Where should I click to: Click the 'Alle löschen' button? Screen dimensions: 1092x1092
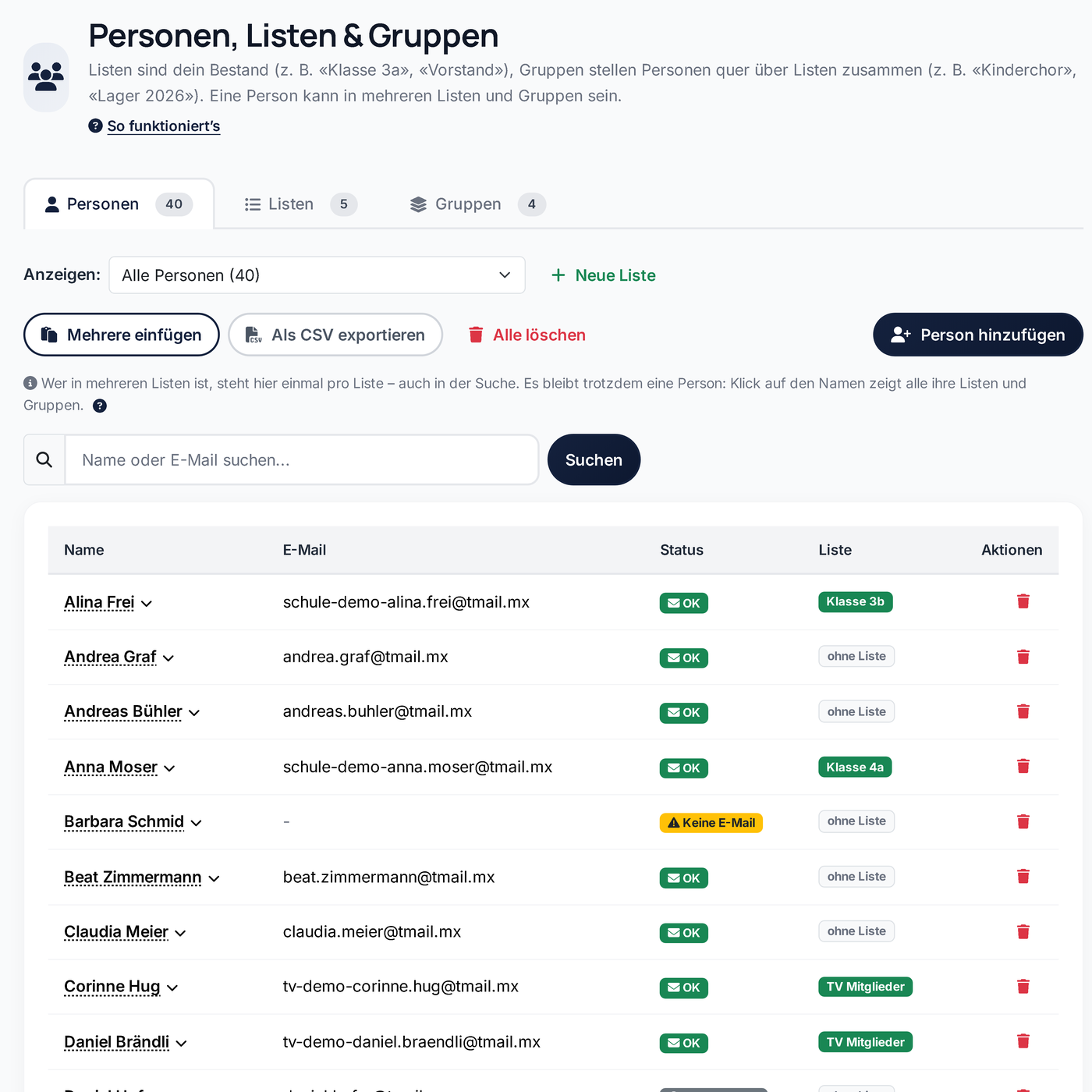[x=527, y=335]
